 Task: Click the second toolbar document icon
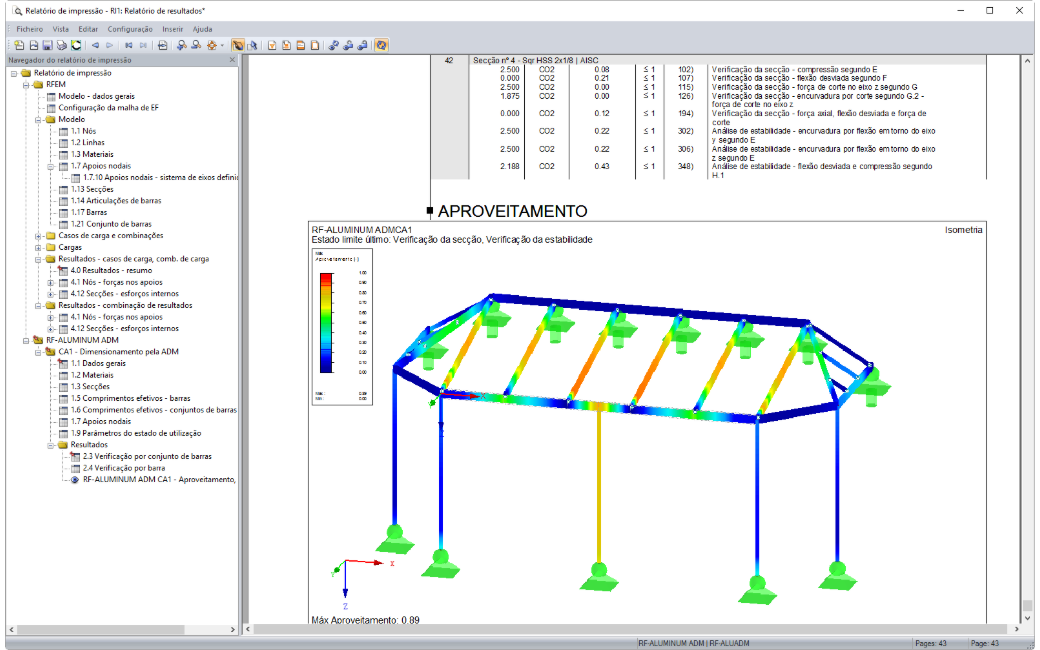point(33,45)
